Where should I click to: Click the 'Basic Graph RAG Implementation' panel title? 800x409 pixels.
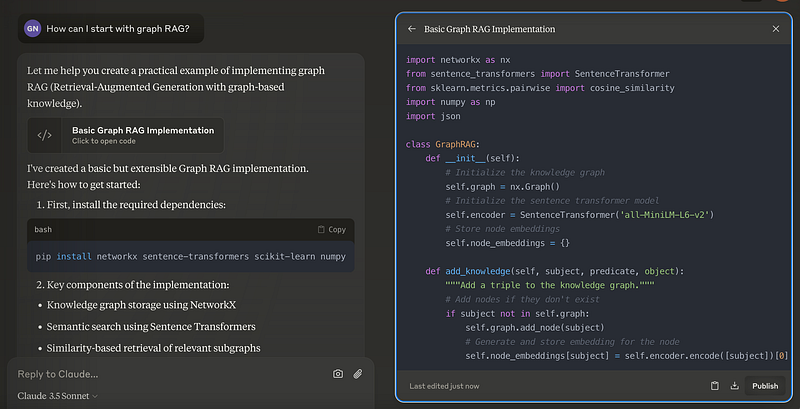tap(489, 29)
